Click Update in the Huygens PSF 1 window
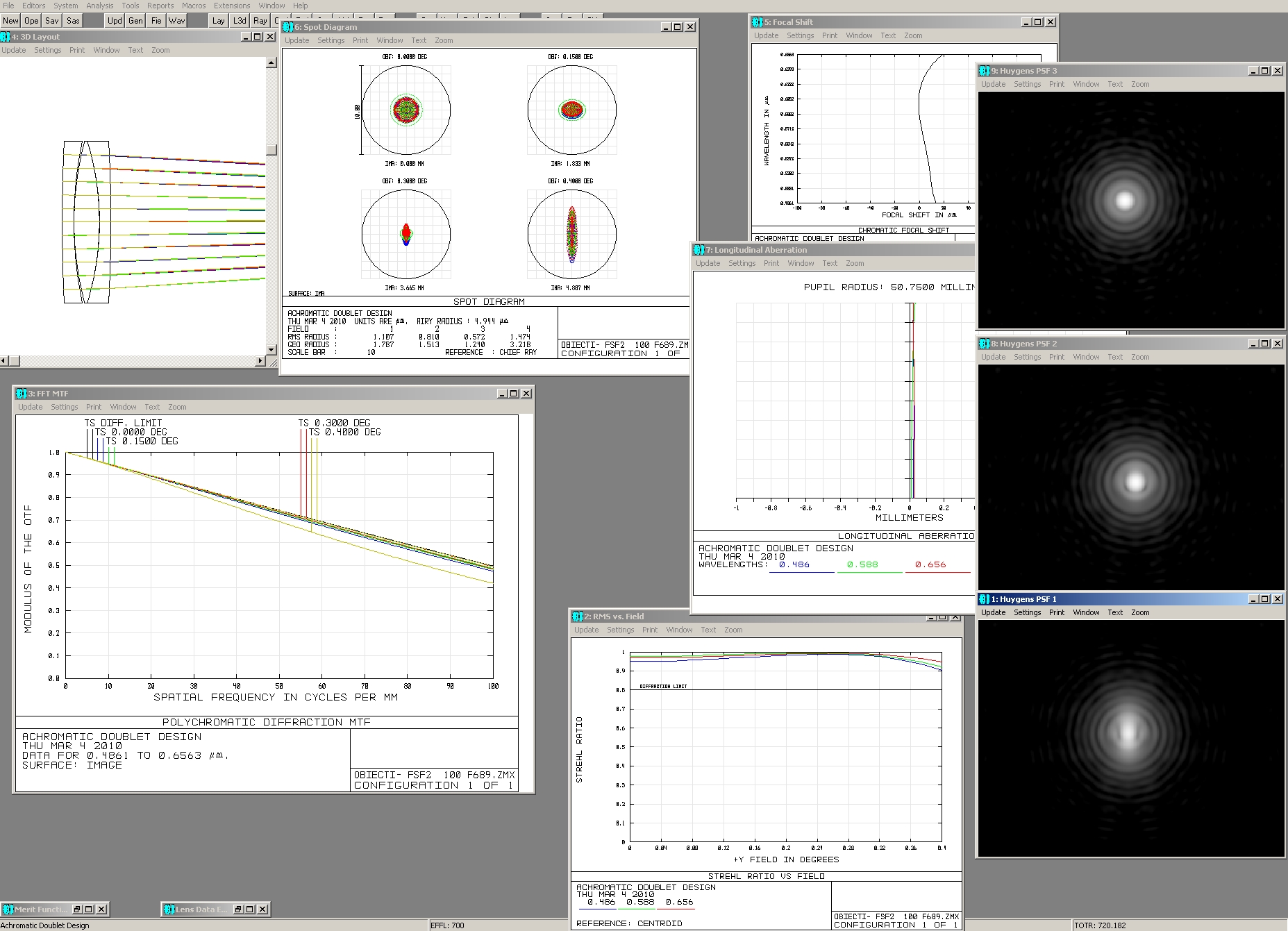The height and width of the screenshot is (931, 1288). click(993, 612)
